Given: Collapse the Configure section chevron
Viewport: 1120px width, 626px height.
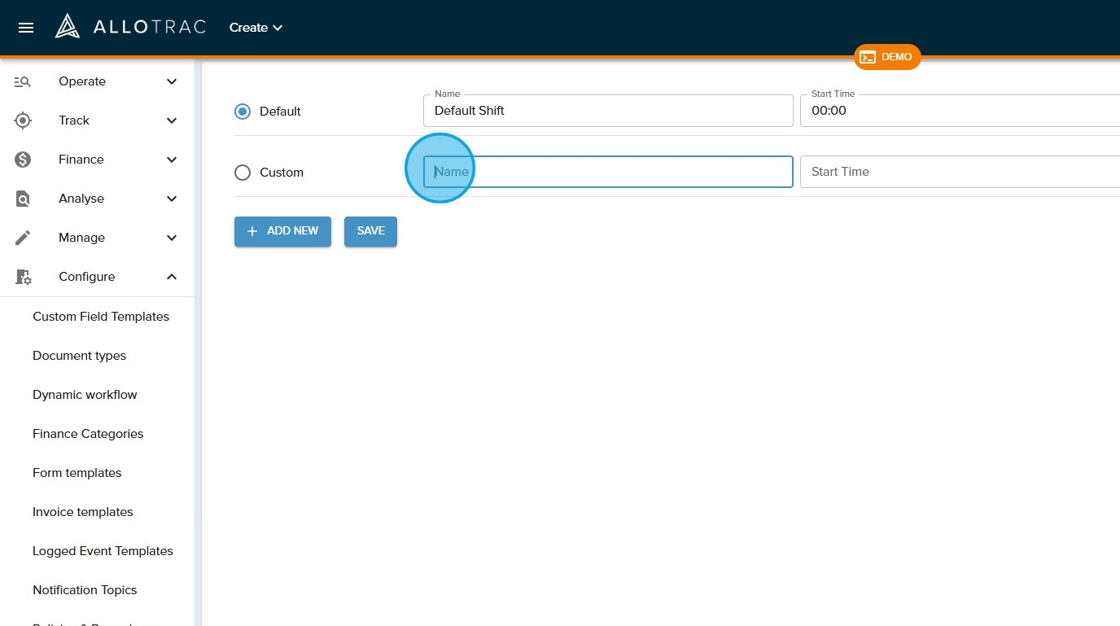Looking at the screenshot, I should pos(172,277).
